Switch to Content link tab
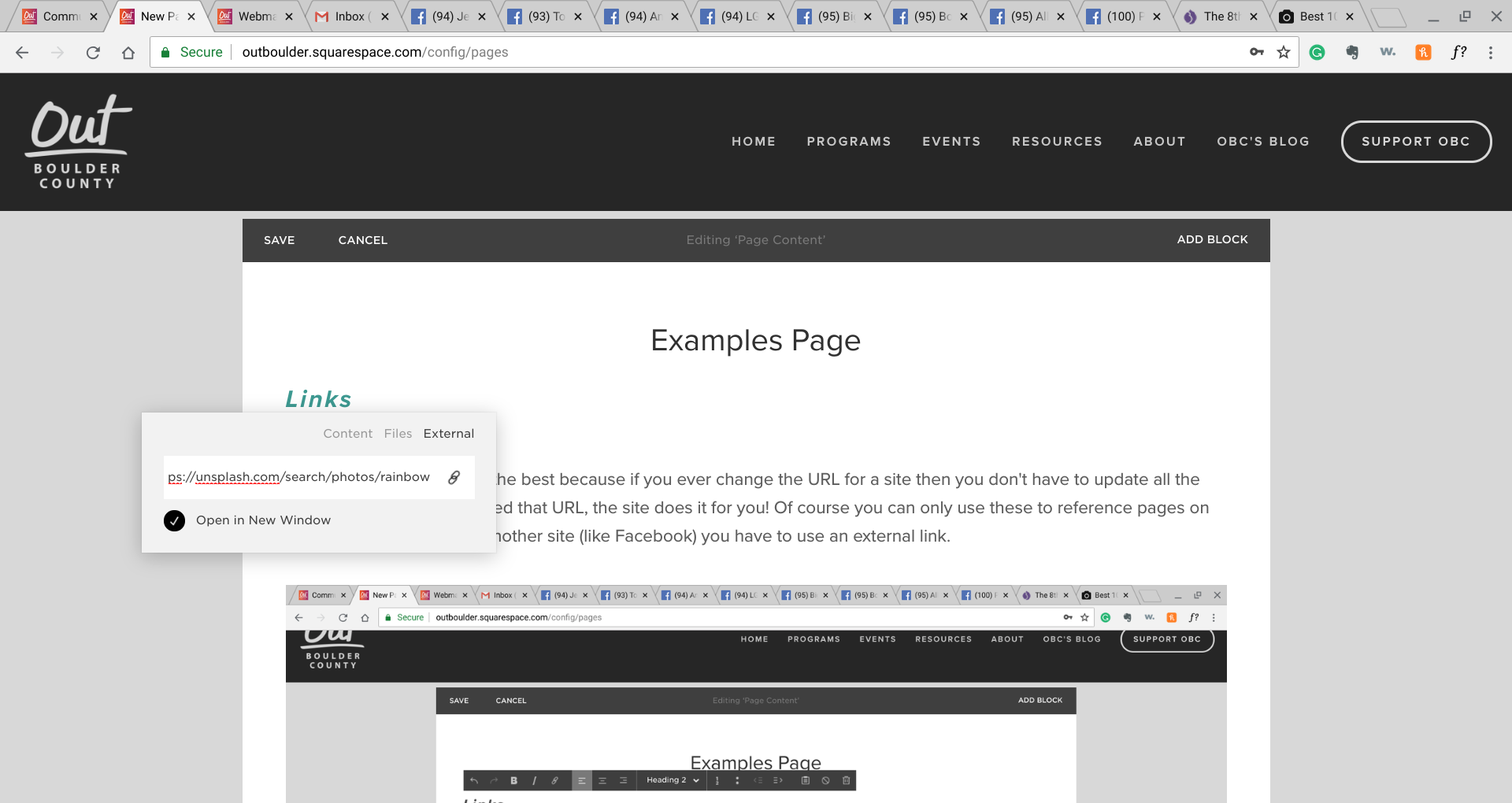The height and width of the screenshot is (803, 1512). (347, 434)
